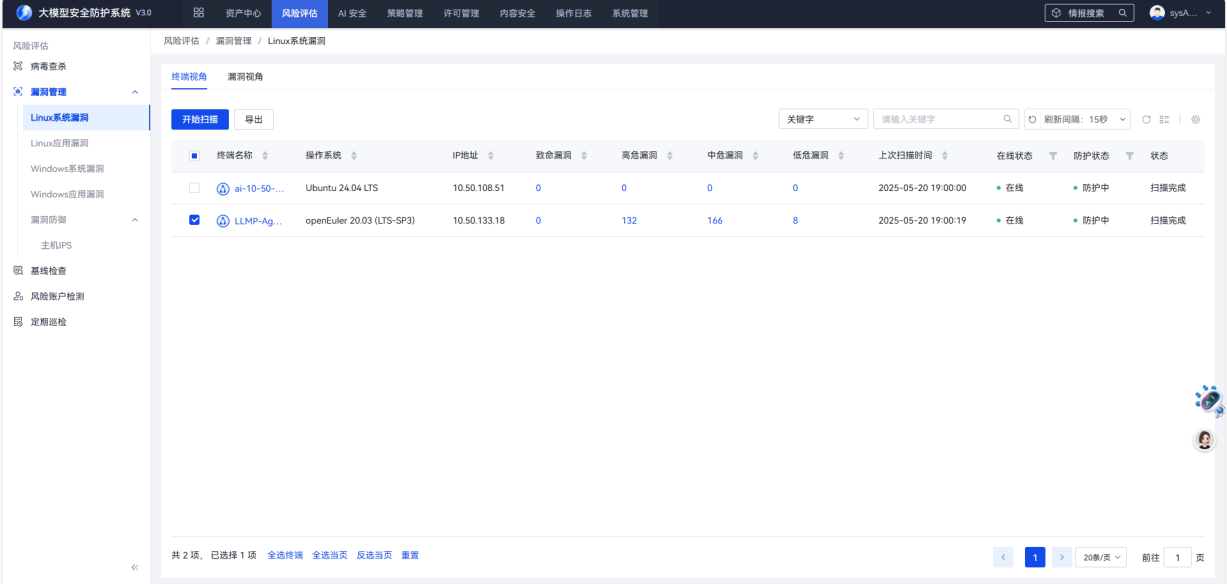Screen dimensions: 1227x584
Task: Uncheck the openEuler 20.03 row checkbox
Action: tap(194, 220)
